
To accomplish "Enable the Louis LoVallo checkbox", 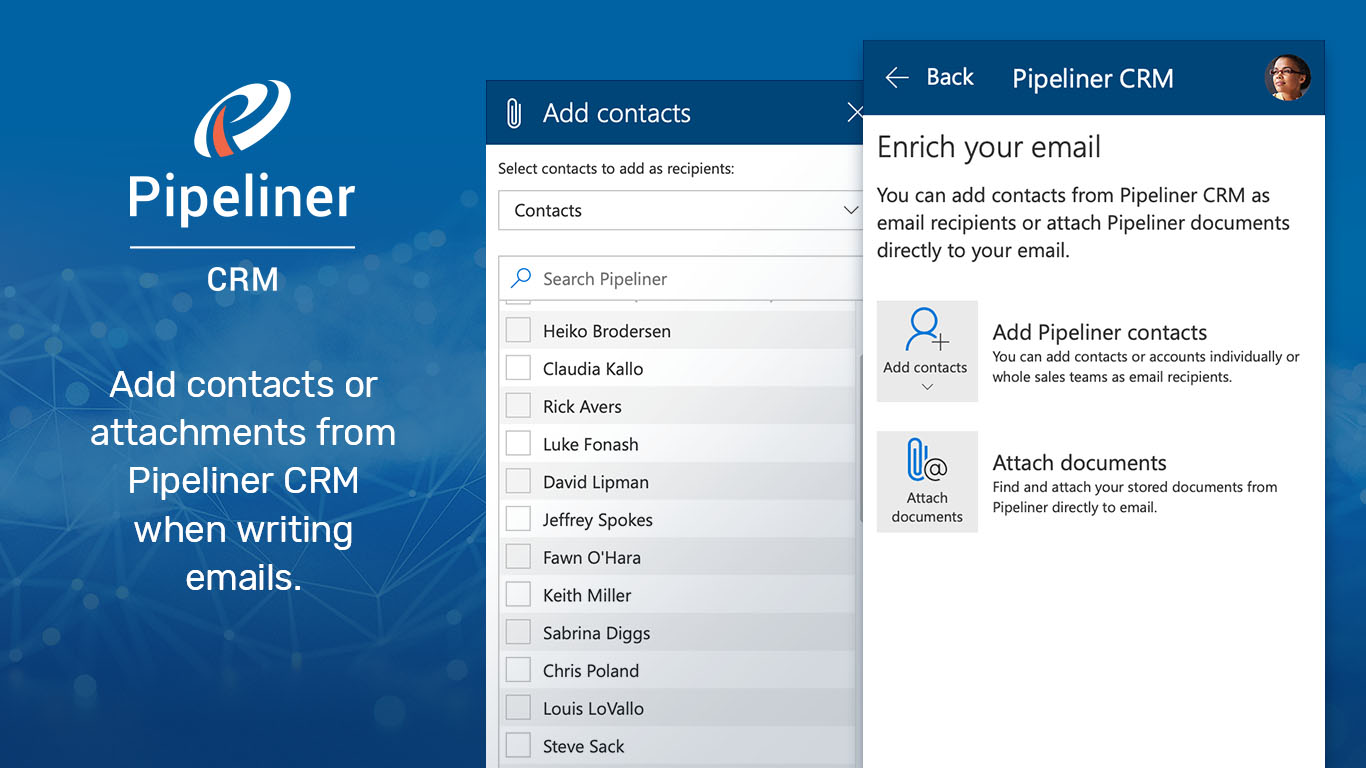I will [x=518, y=708].
